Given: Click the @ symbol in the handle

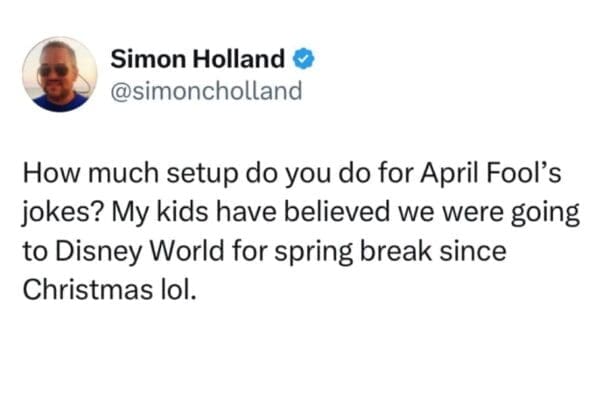Looking at the screenshot, I should (118, 91).
